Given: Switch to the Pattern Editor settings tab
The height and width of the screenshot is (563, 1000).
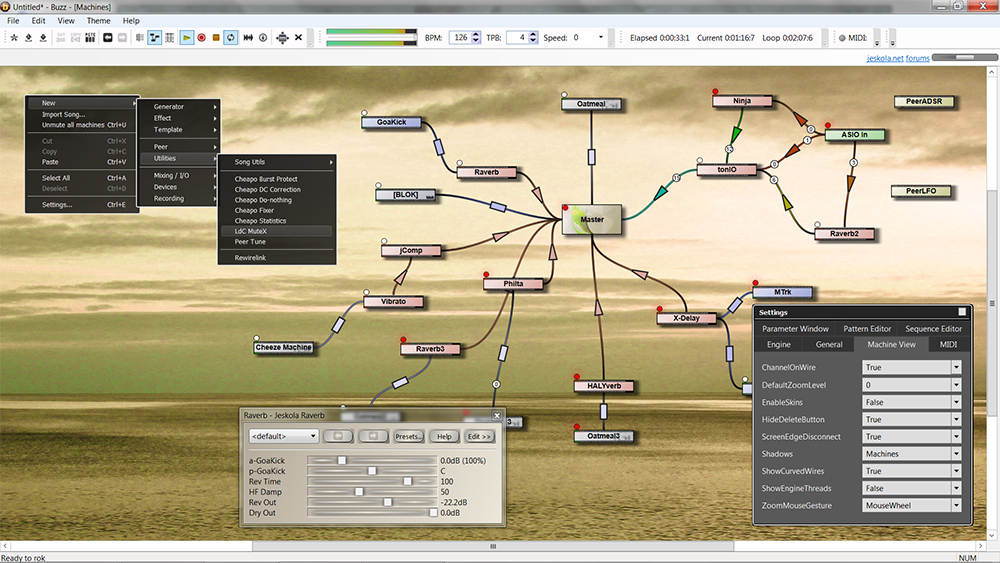Looking at the screenshot, I should [x=866, y=328].
